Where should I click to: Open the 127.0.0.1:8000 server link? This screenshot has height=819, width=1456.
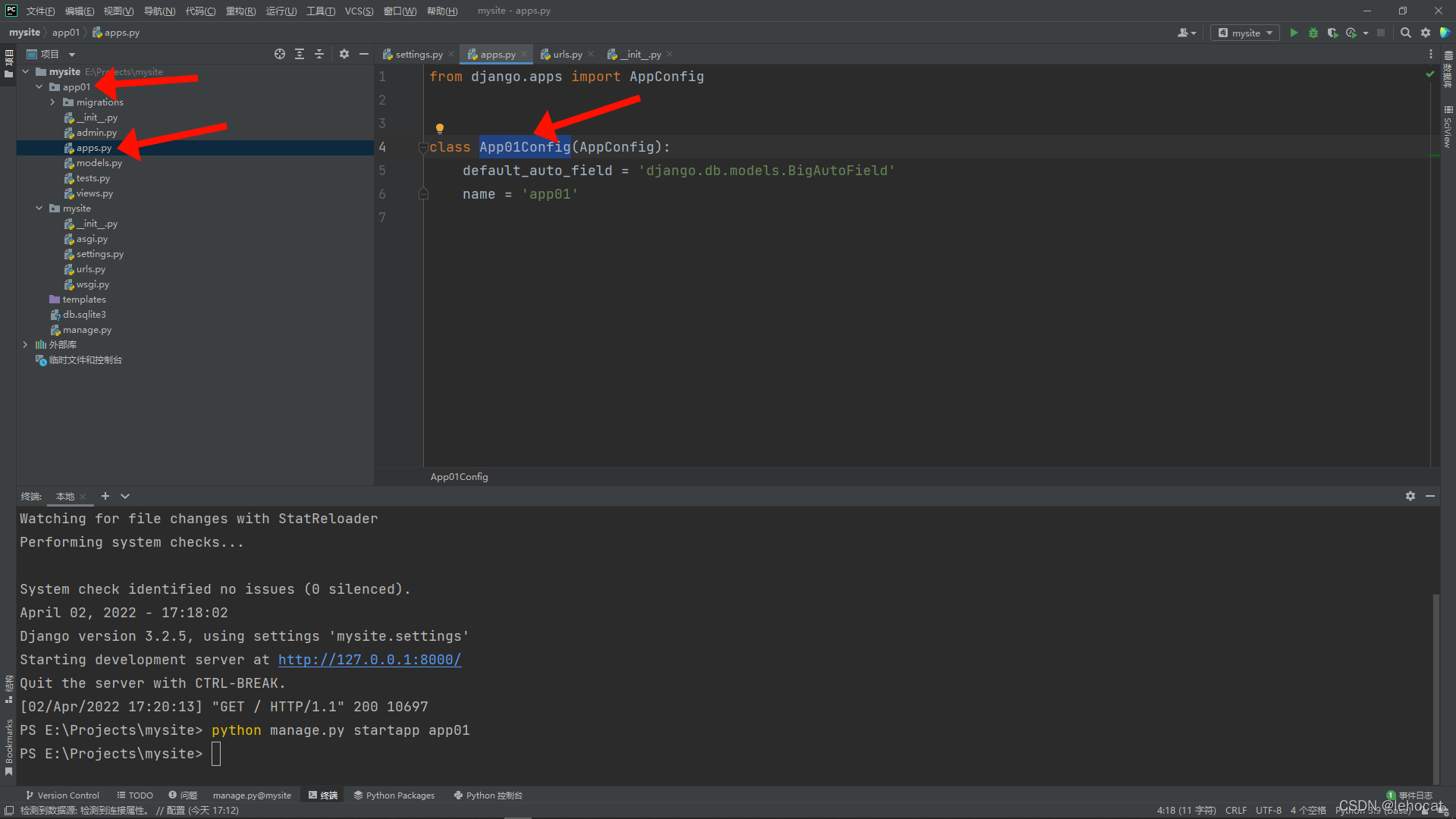click(x=369, y=660)
